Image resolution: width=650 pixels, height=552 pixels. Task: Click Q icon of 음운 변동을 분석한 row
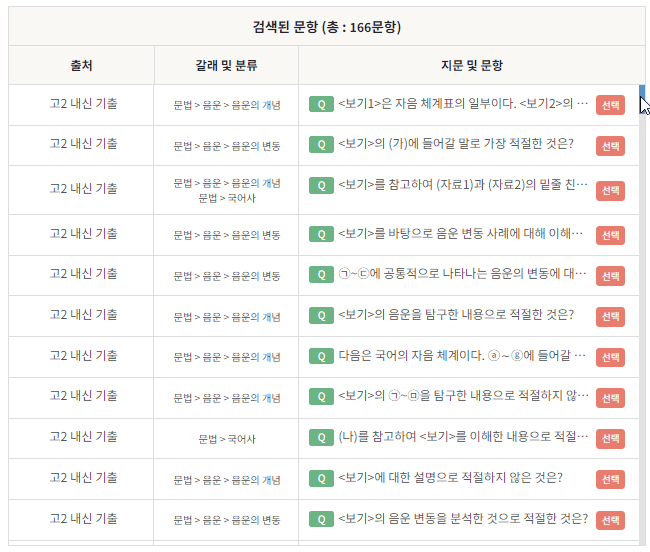(321, 519)
